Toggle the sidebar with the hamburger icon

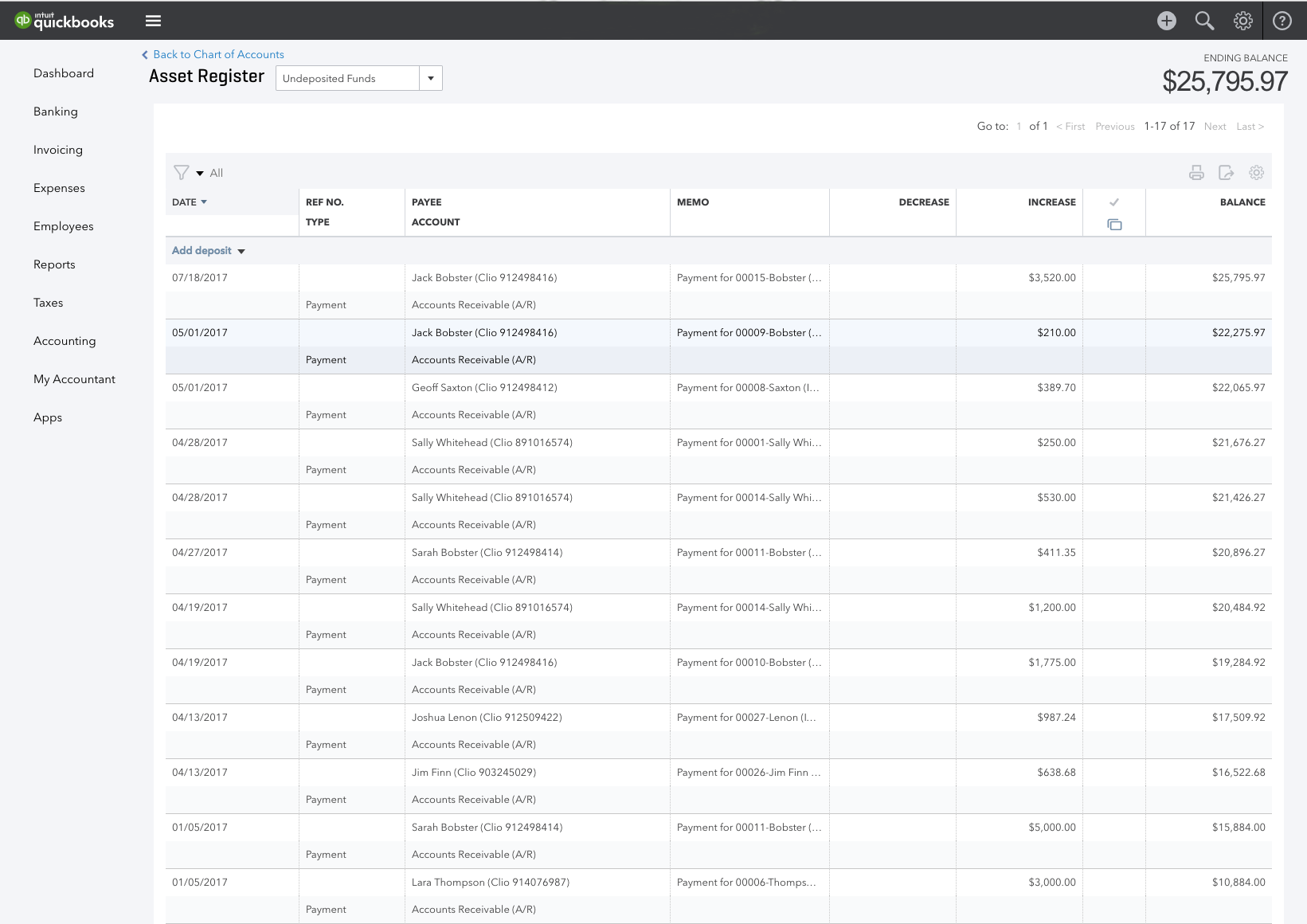153,21
